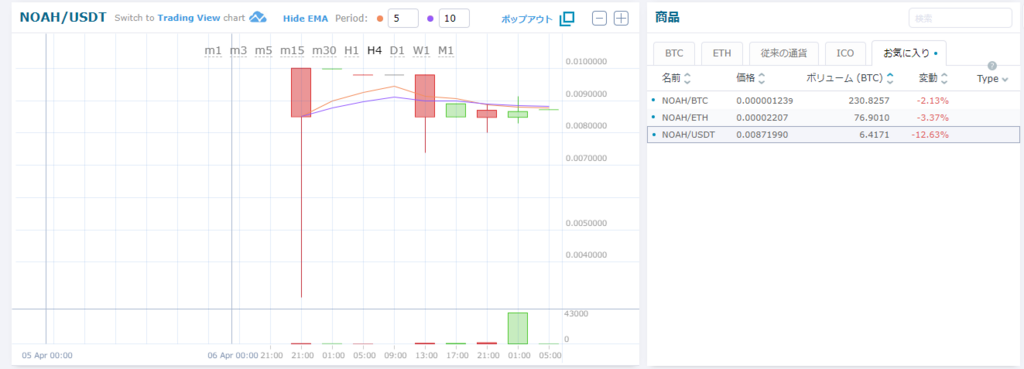Select the NOAH/BTC row

[833, 101]
